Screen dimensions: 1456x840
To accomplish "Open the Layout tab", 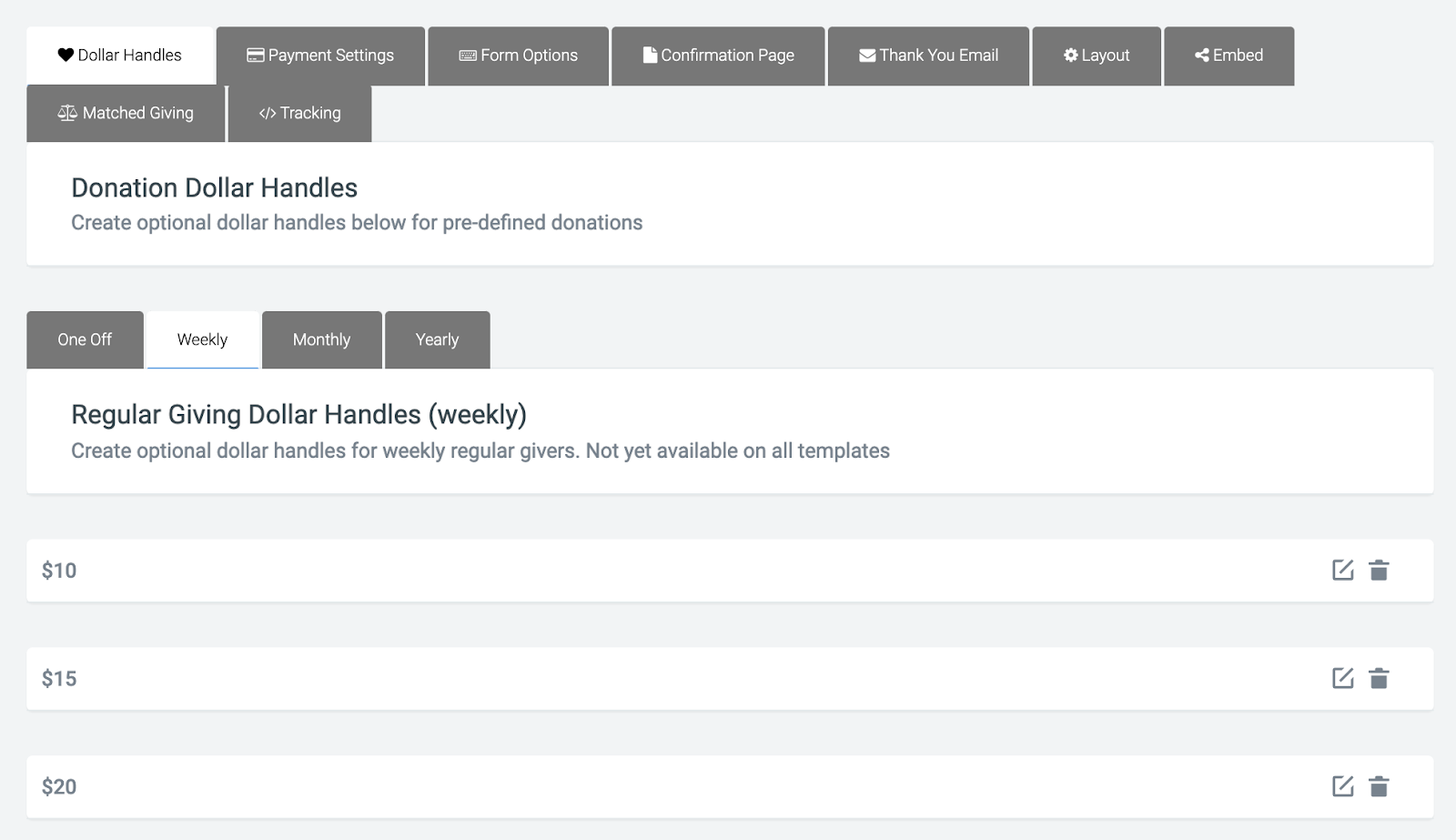I will (x=1097, y=56).
